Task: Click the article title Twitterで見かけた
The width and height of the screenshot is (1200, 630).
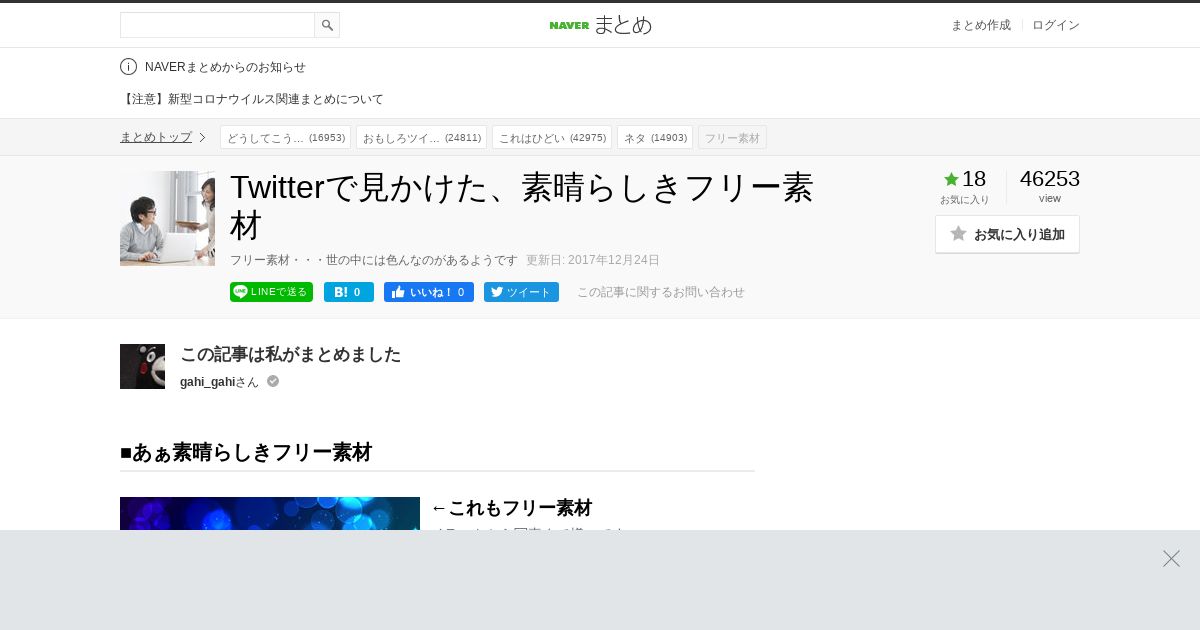Action: (x=521, y=206)
